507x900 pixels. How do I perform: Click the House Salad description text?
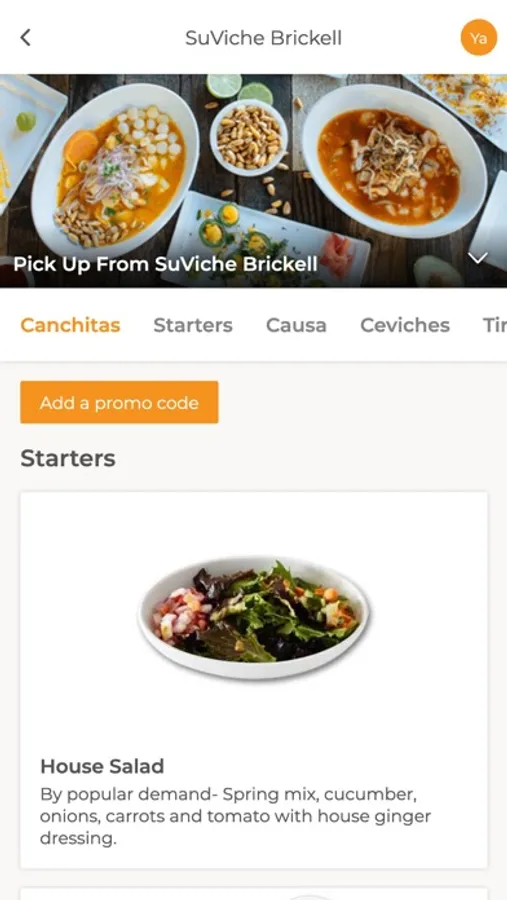(x=235, y=816)
